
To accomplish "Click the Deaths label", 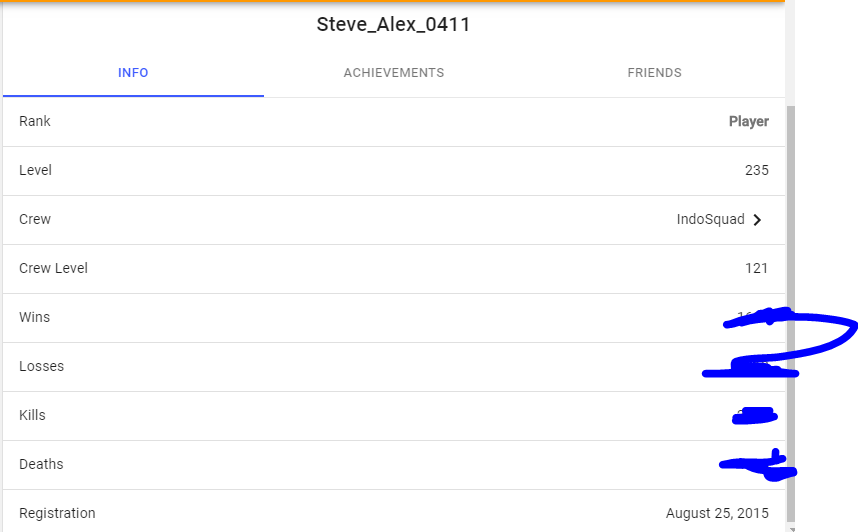I will [x=41, y=464].
